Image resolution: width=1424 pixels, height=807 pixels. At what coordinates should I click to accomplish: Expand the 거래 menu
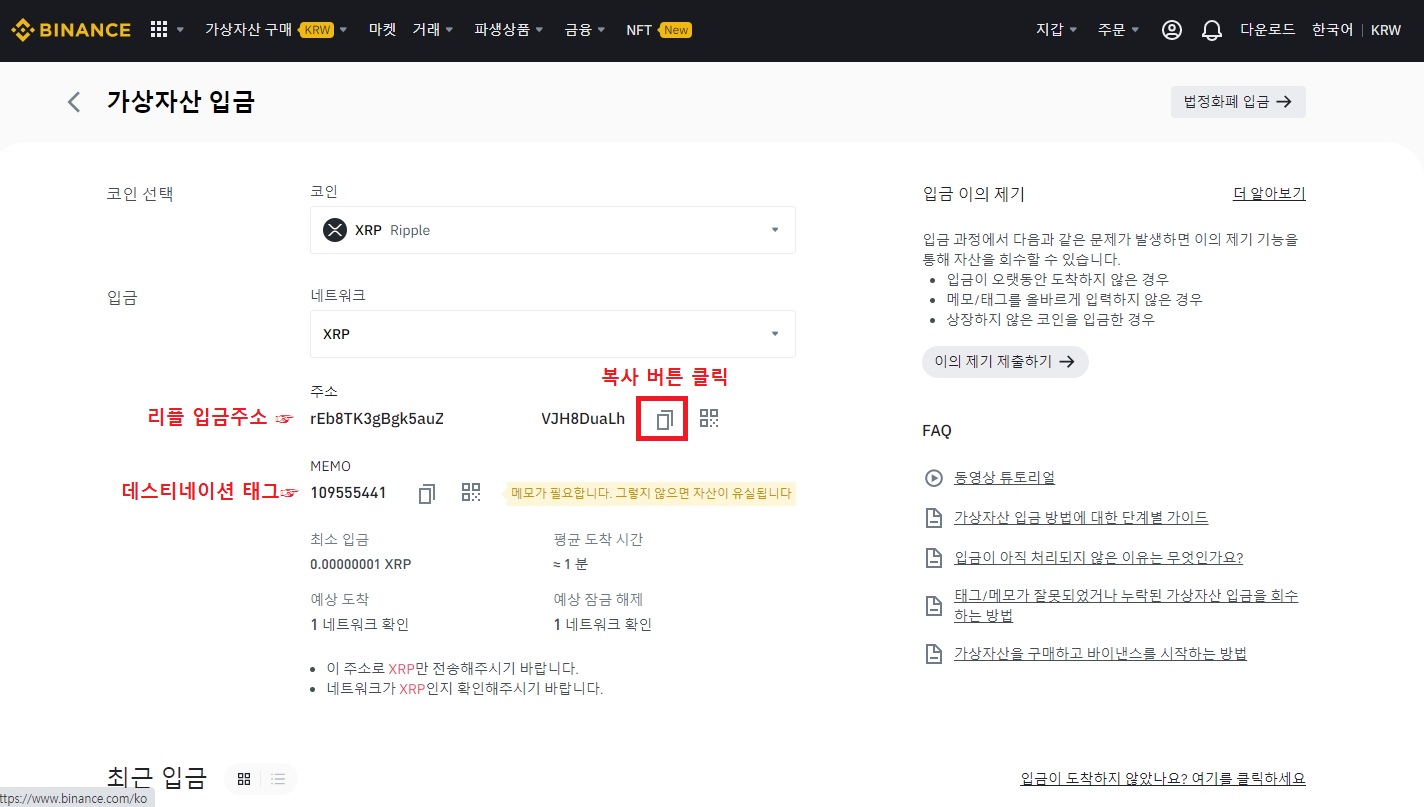point(433,30)
